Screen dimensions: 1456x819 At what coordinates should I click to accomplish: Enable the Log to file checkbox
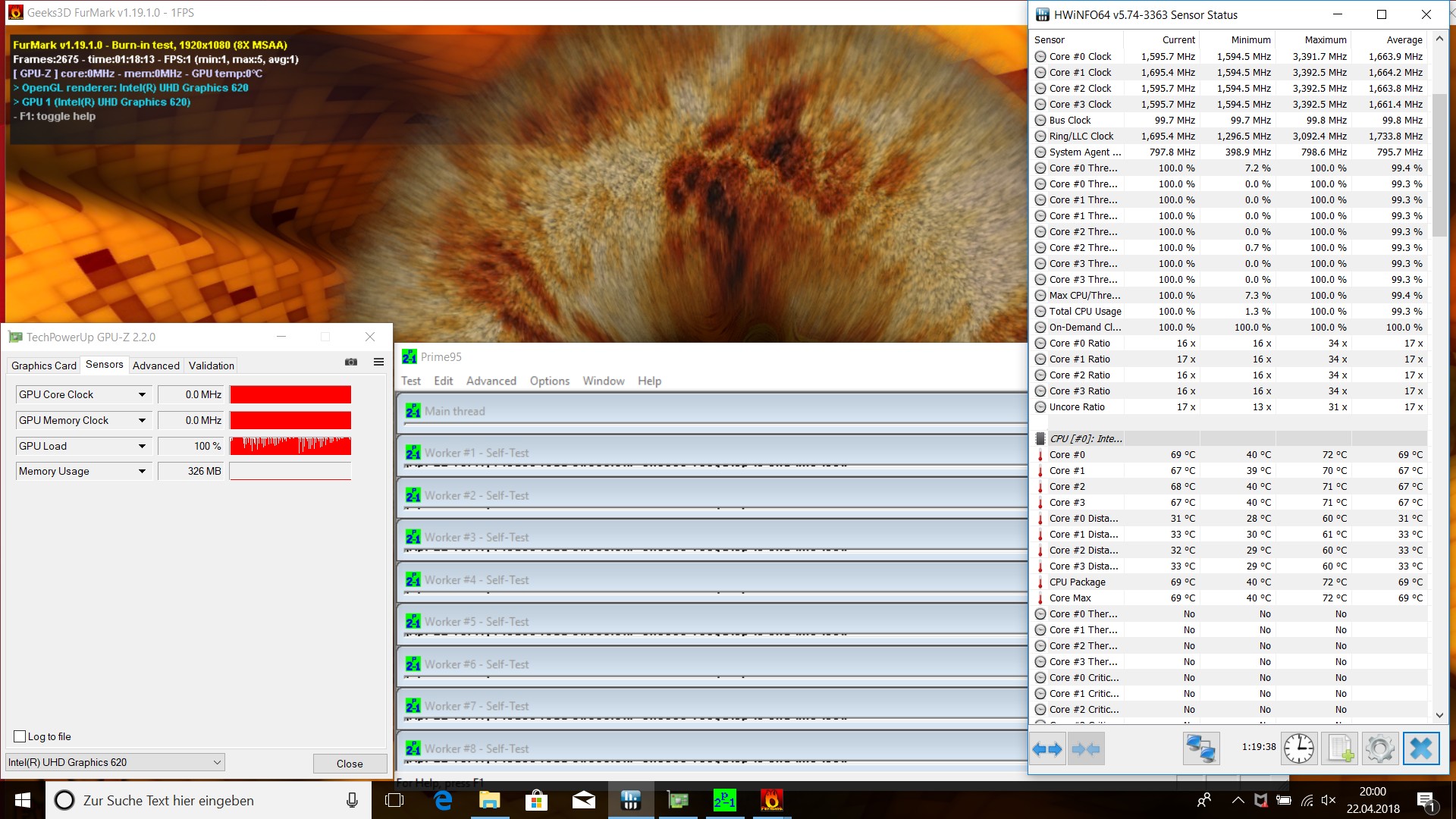point(20,736)
